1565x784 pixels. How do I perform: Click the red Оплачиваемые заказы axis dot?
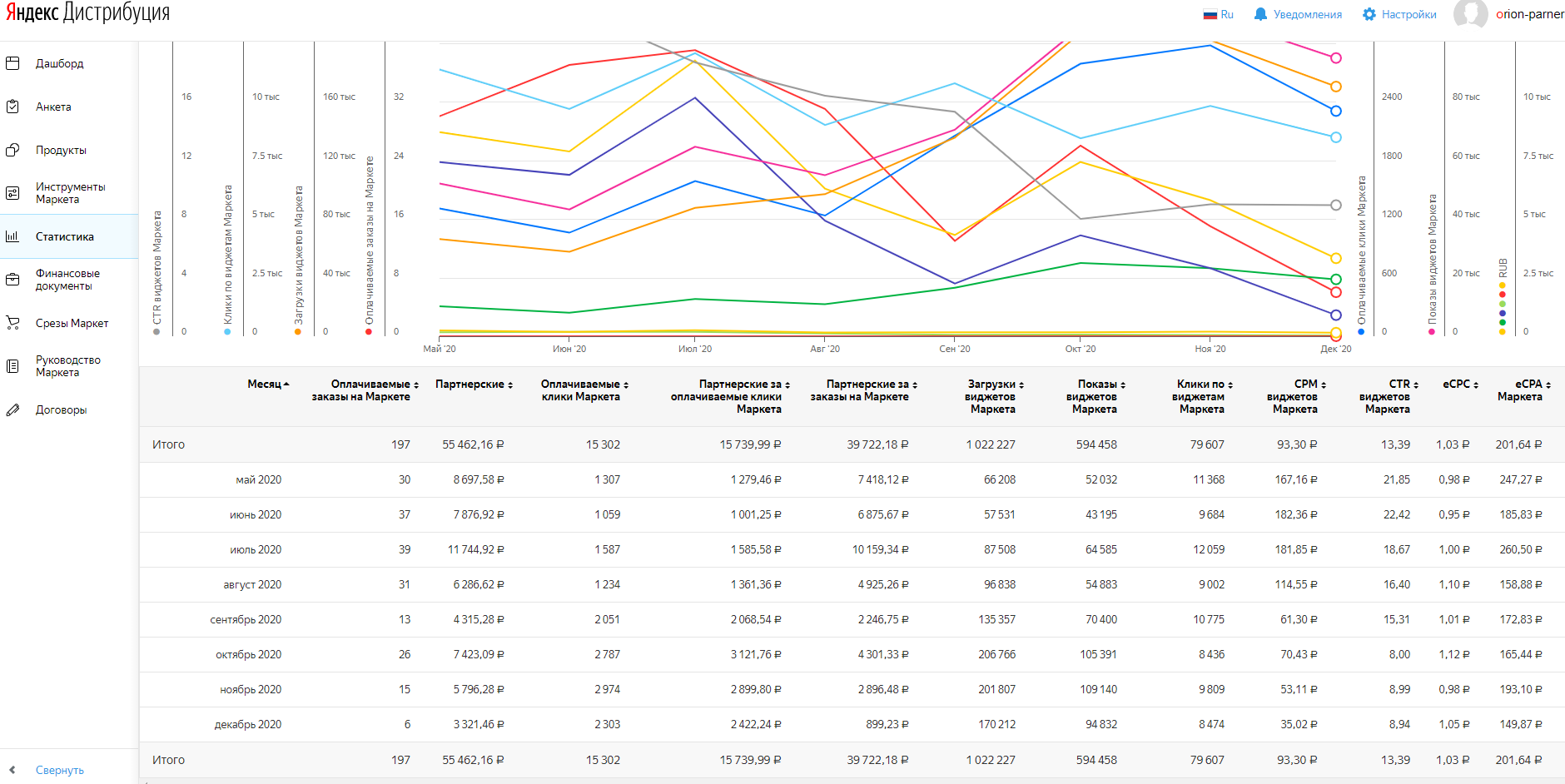369,332
